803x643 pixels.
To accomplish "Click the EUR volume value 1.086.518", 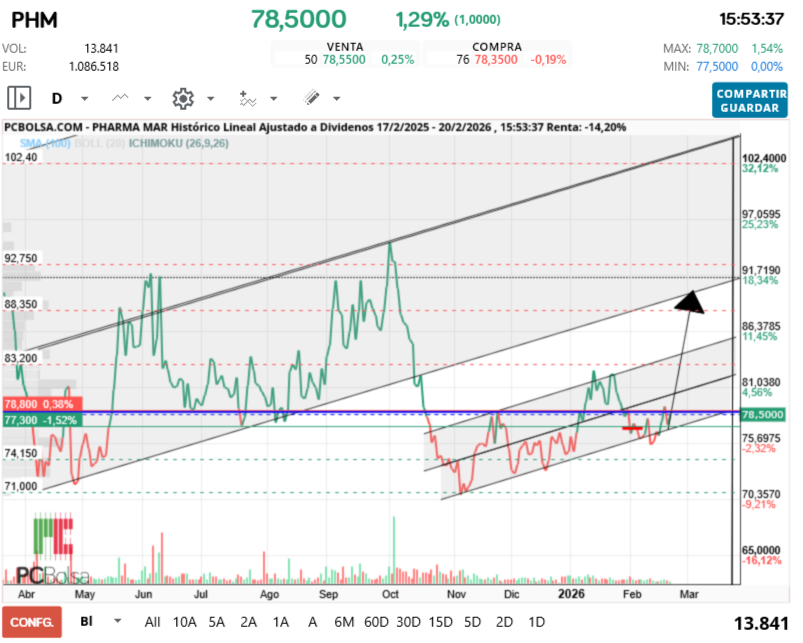I will 94,67.
